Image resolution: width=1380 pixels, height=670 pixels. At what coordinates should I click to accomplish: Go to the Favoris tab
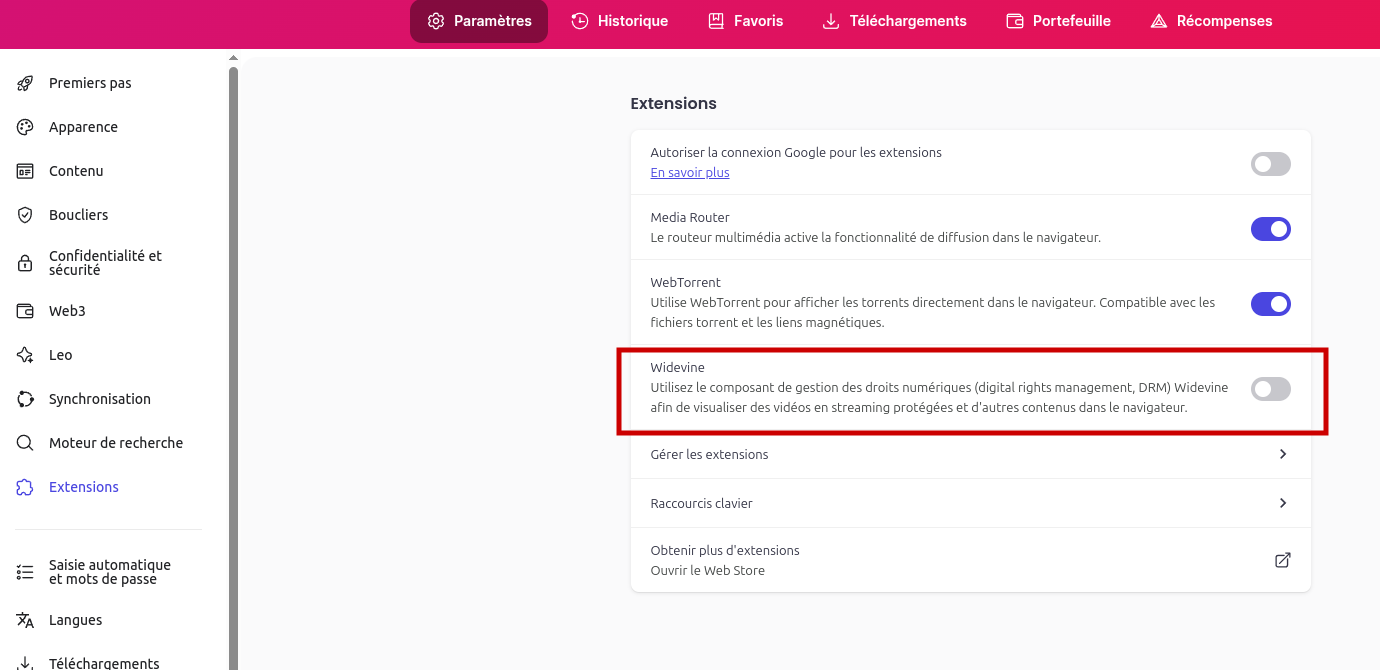pyautogui.click(x=745, y=21)
